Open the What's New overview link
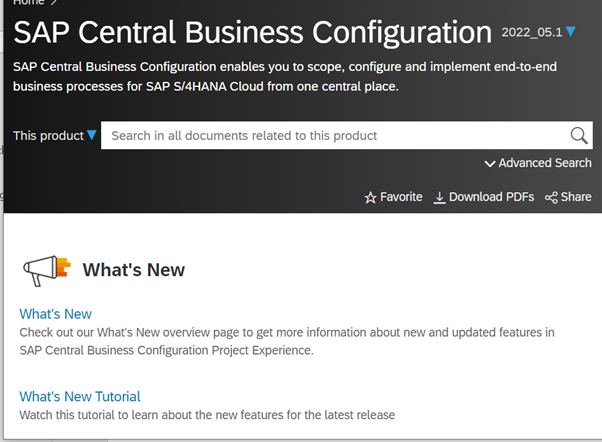Viewport: 602px width, 442px height. pos(56,314)
